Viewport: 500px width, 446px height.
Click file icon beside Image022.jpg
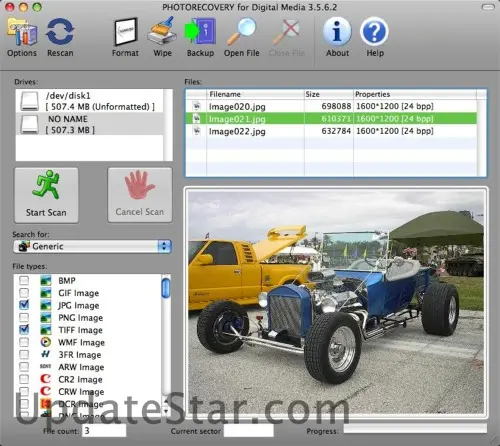pyautogui.click(x=197, y=131)
